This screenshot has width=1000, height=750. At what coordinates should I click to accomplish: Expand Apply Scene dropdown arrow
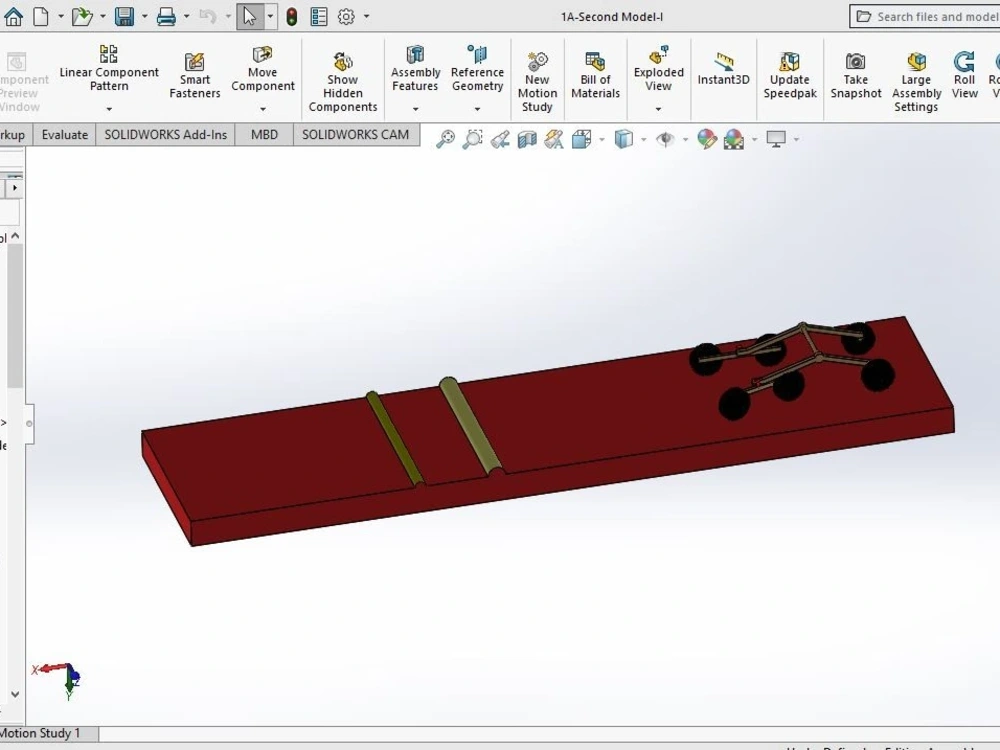coord(754,139)
